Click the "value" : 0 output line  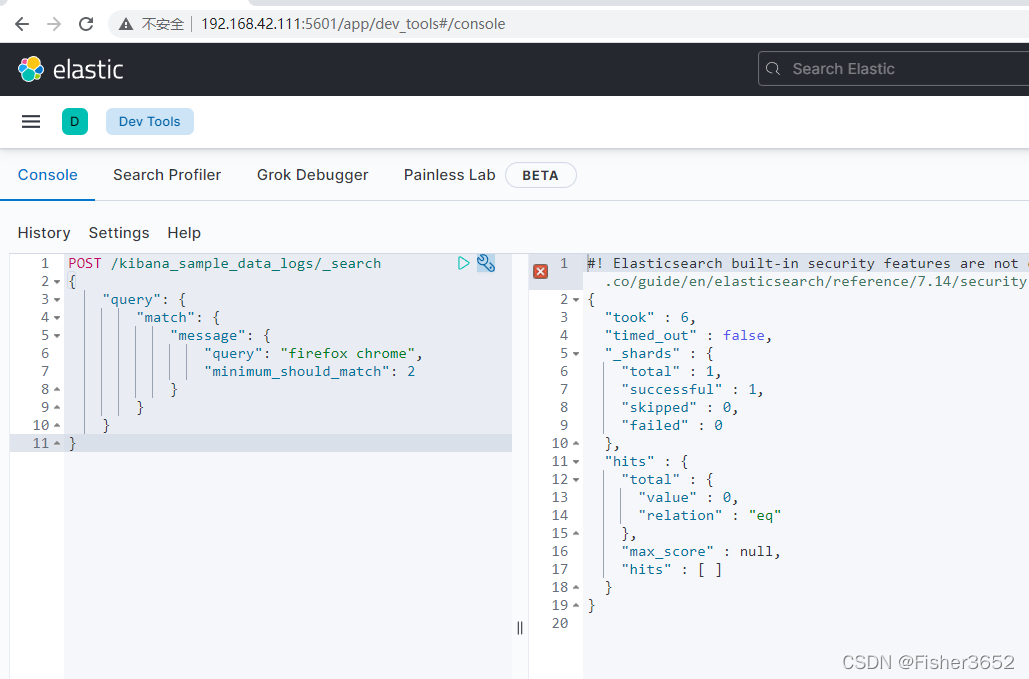(x=688, y=498)
